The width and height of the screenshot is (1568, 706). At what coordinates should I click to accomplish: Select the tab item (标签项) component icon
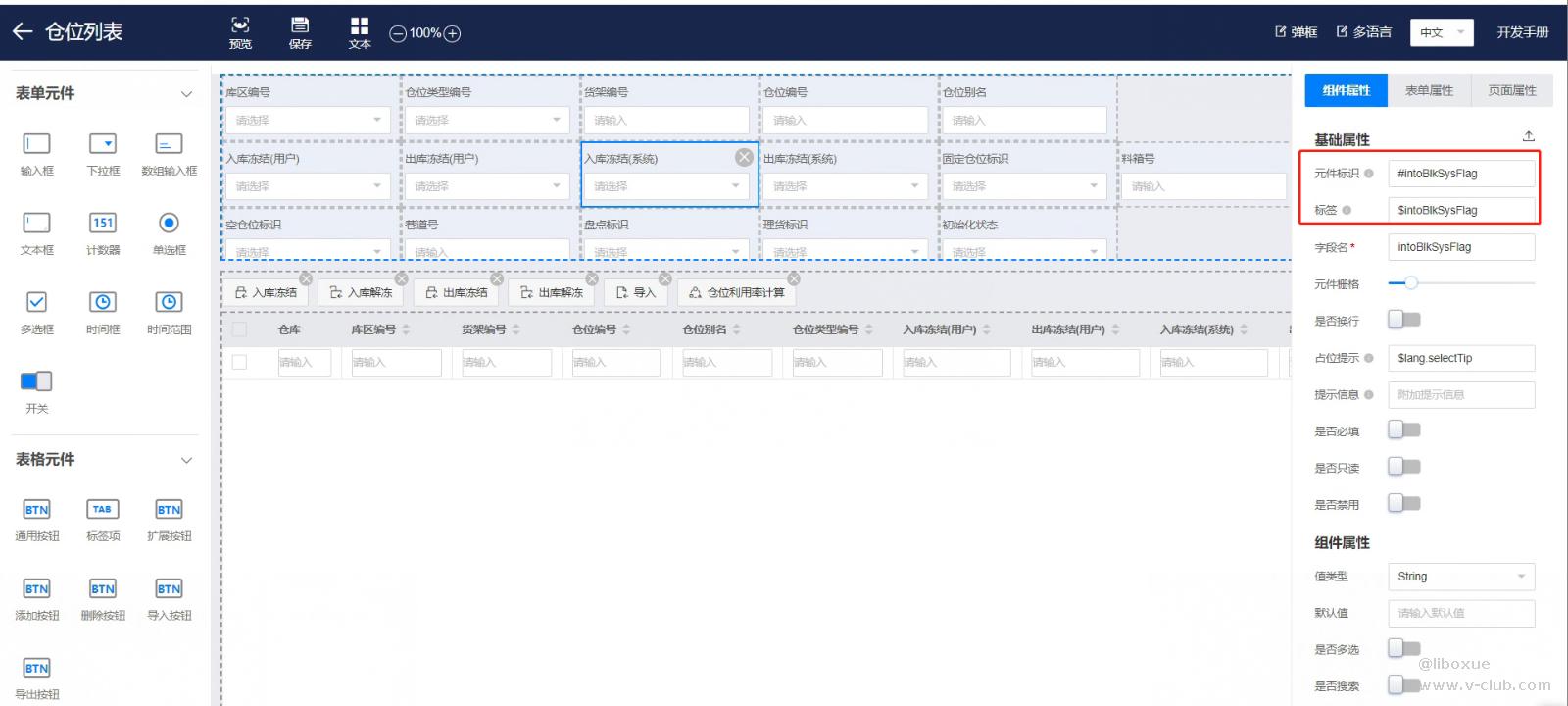(103, 510)
